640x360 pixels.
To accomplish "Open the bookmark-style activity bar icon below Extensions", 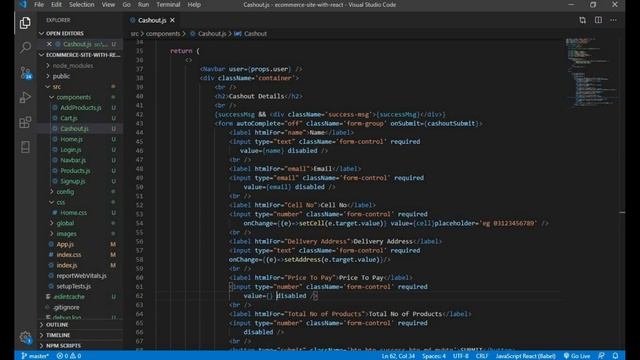I will click(x=25, y=147).
